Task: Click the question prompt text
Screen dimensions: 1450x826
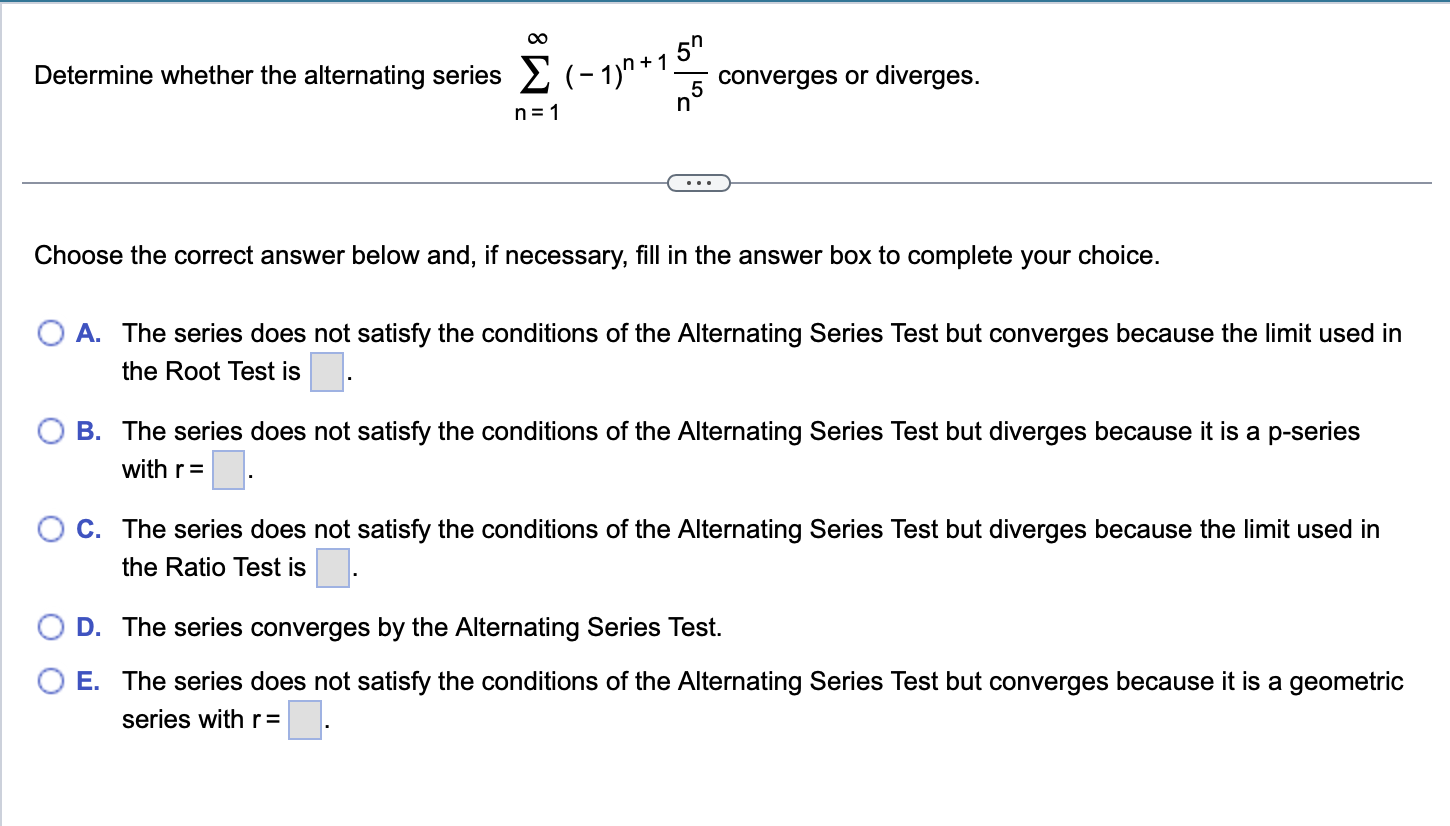Action: click(x=265, y=75)
